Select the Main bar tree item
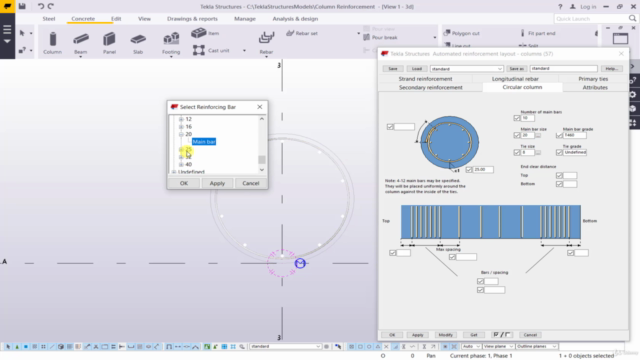The height and width of the screenshot is (360, 640). 204,142
